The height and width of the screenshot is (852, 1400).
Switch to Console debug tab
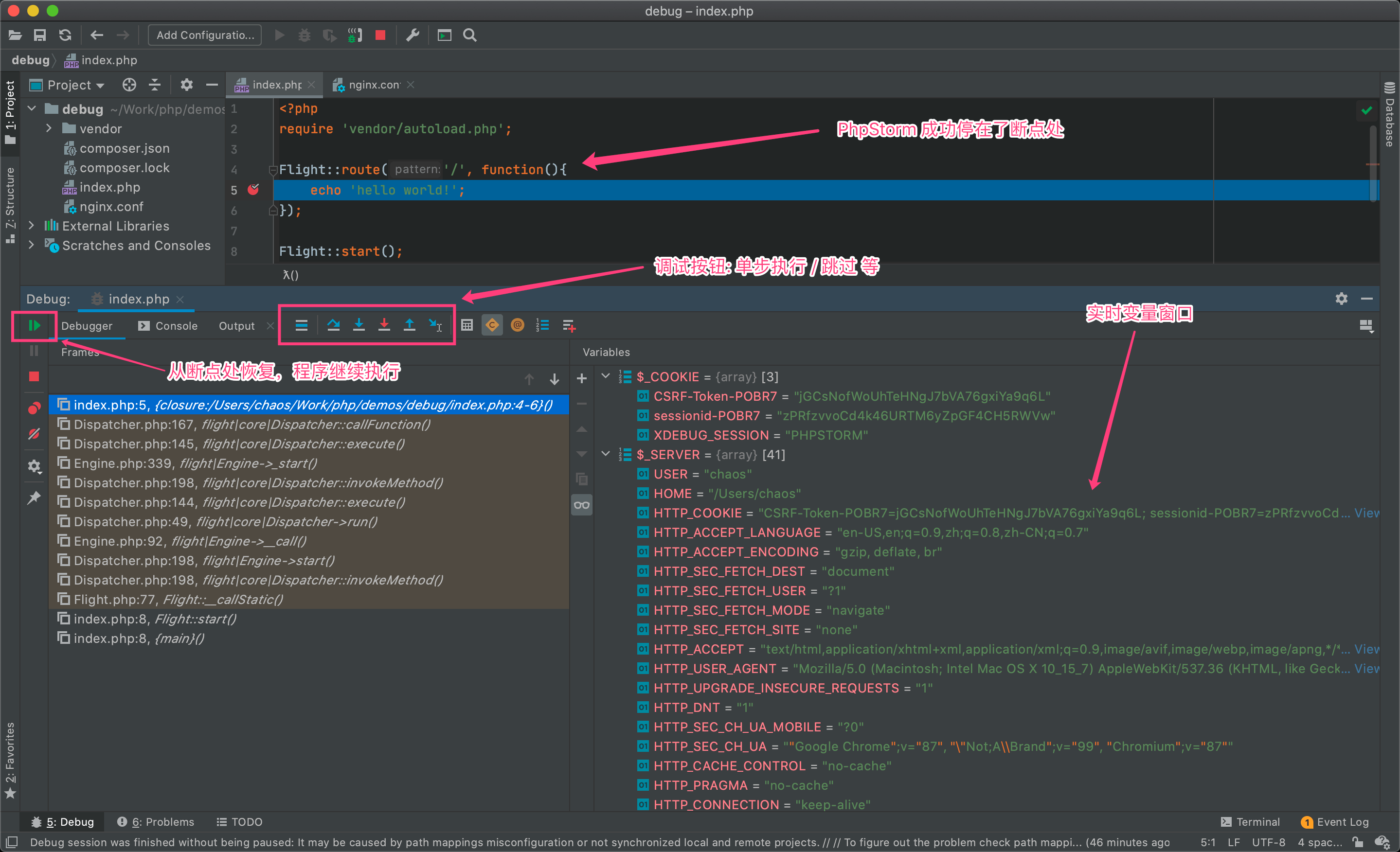coord(168,325)
